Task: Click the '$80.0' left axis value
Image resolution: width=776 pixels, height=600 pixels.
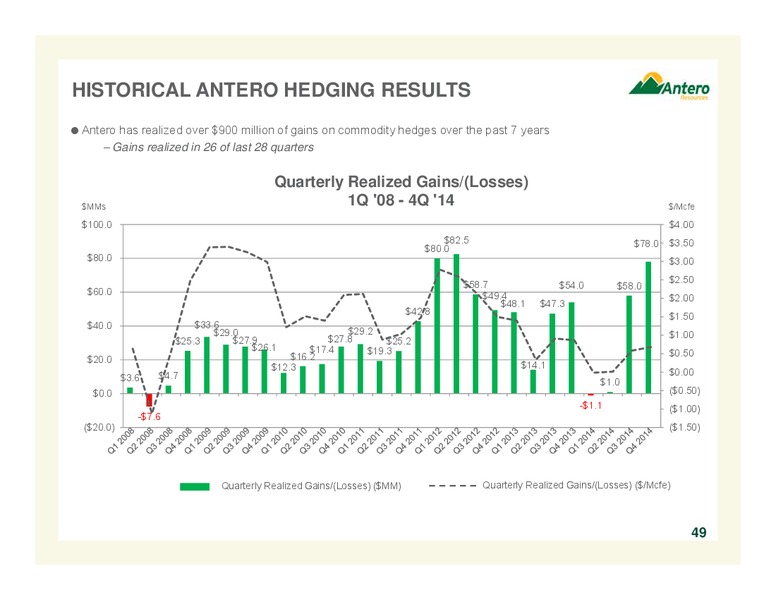Action: click(x=99, y=258)
